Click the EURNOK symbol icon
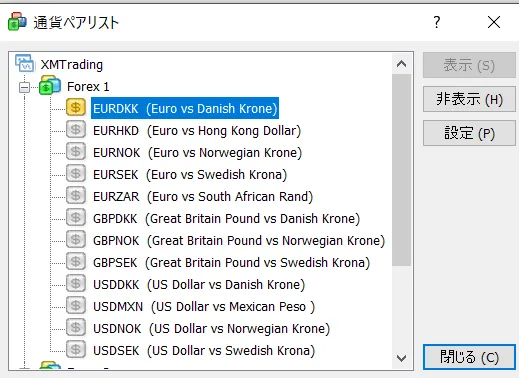 [x=76, y=151]
